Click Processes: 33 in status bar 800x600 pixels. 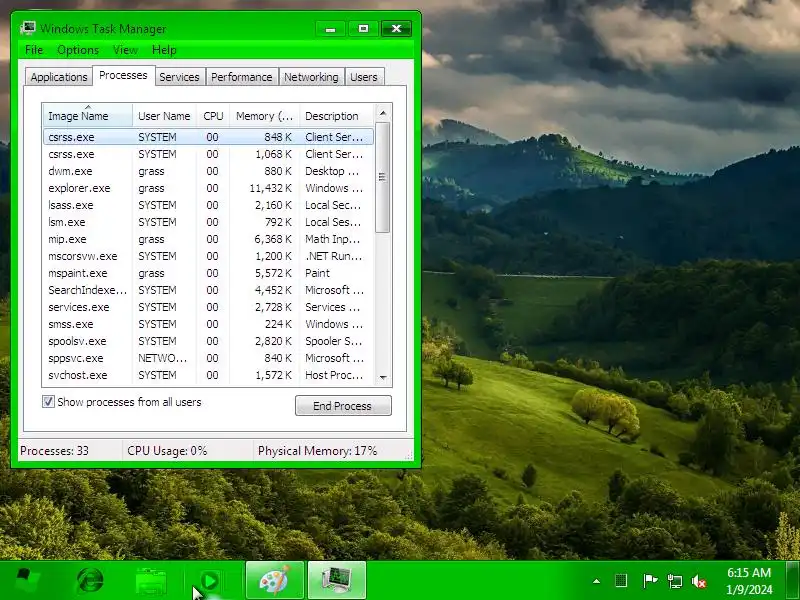54,451
